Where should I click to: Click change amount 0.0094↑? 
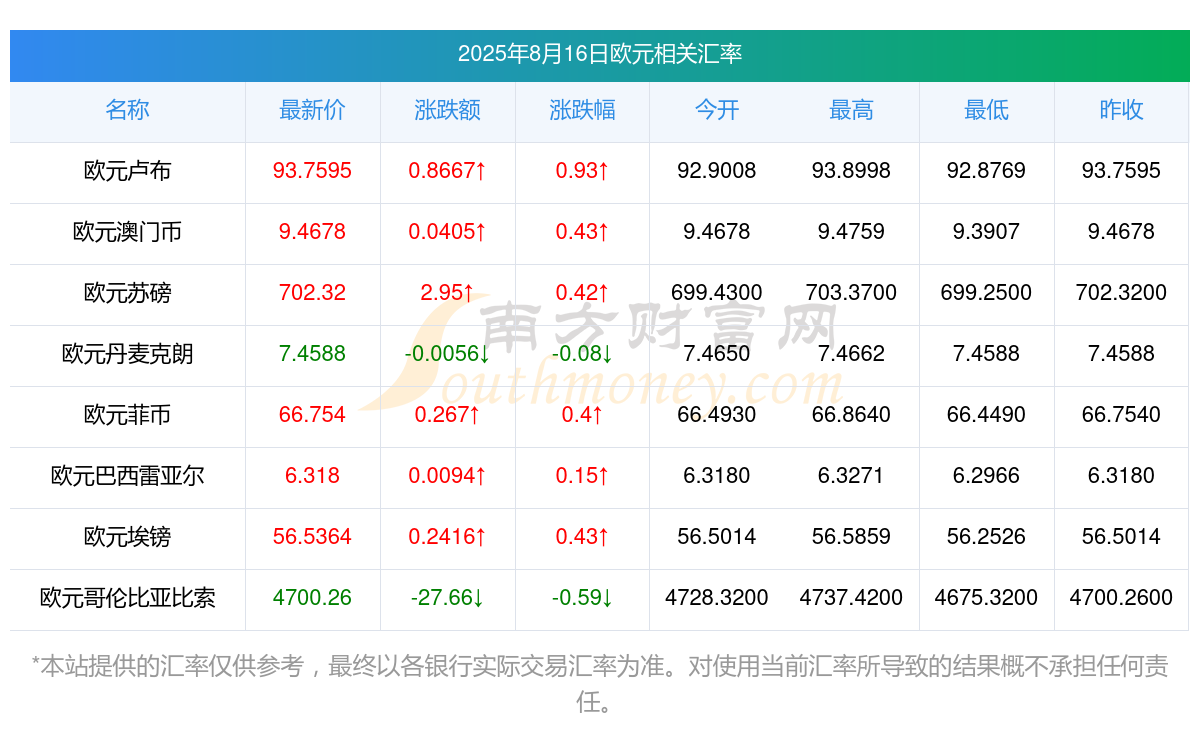click(447, 476)
